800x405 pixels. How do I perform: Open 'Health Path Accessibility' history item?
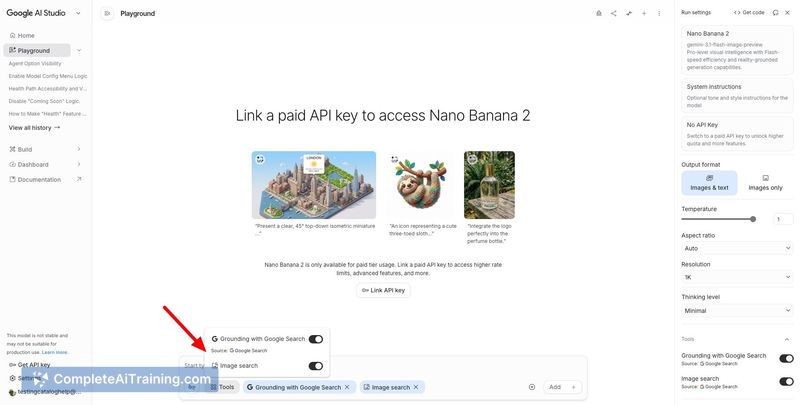click(x=47, y=89)
